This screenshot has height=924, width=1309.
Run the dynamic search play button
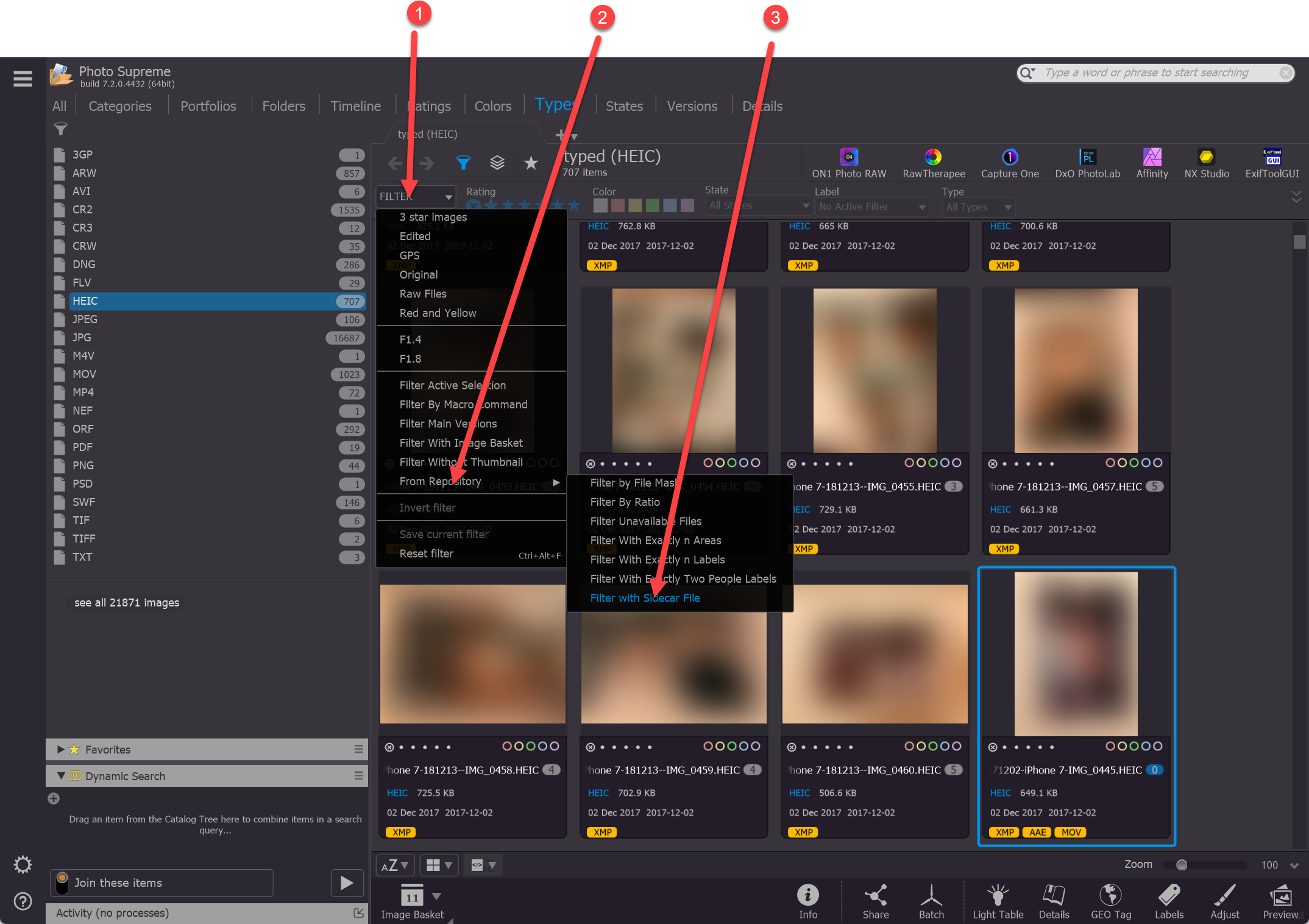coord(347,883)
